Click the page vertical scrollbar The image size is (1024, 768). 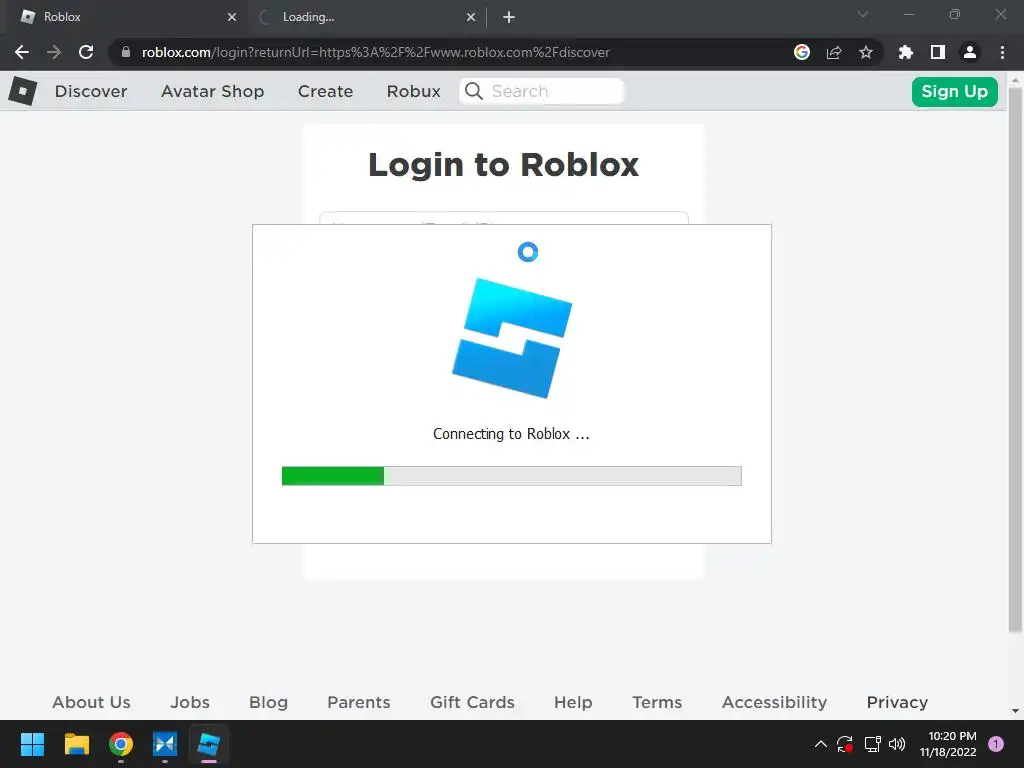pos(1015,360)
